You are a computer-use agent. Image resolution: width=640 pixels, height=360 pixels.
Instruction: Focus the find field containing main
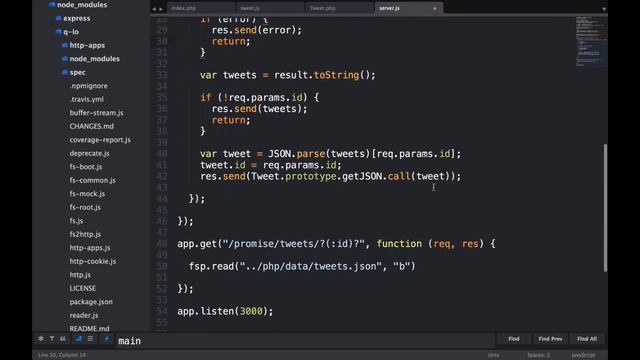pyautogui.click(x=305, y=340)
